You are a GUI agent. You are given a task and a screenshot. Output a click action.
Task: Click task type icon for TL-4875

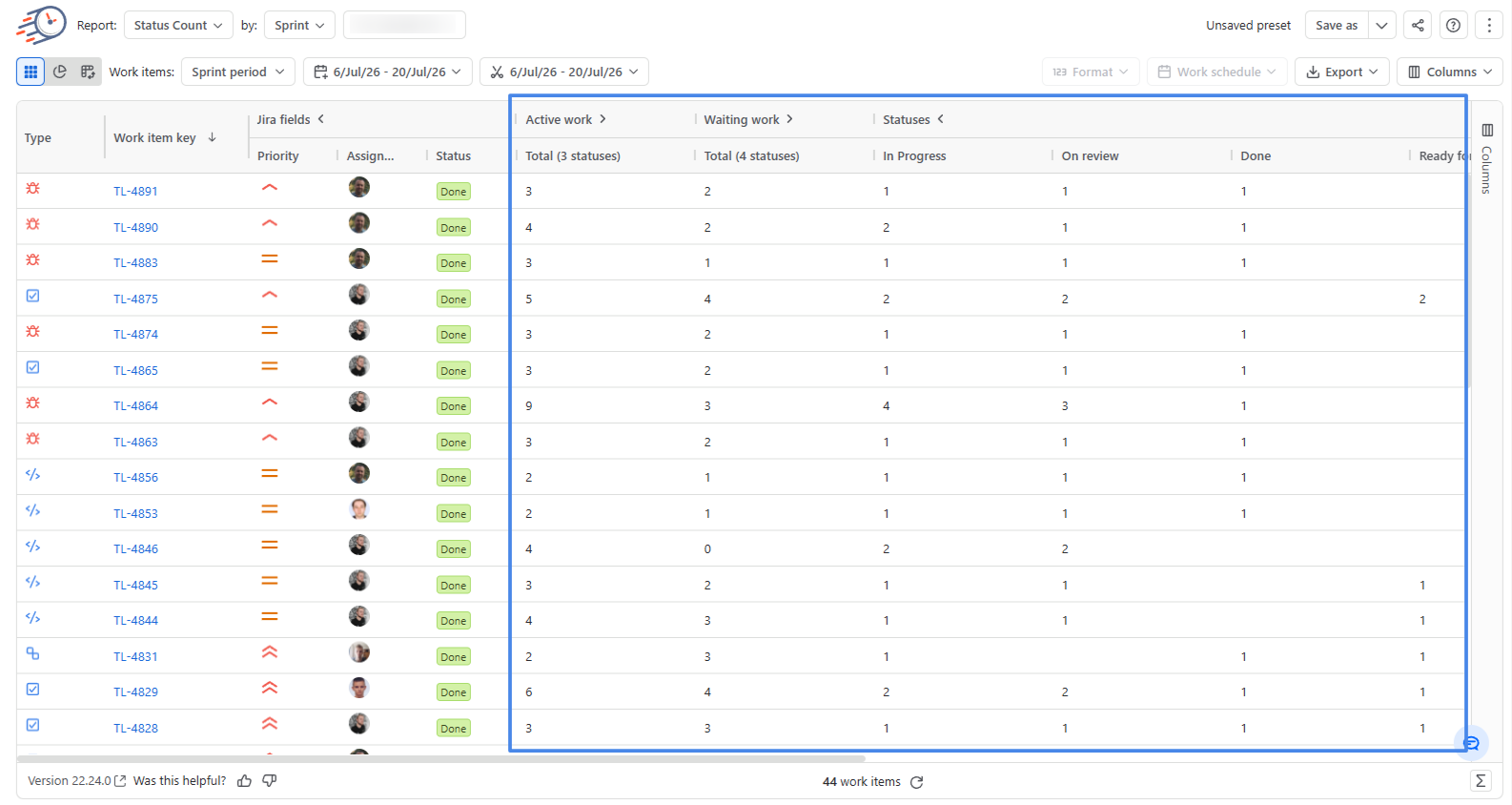click(x=32, y=296)
